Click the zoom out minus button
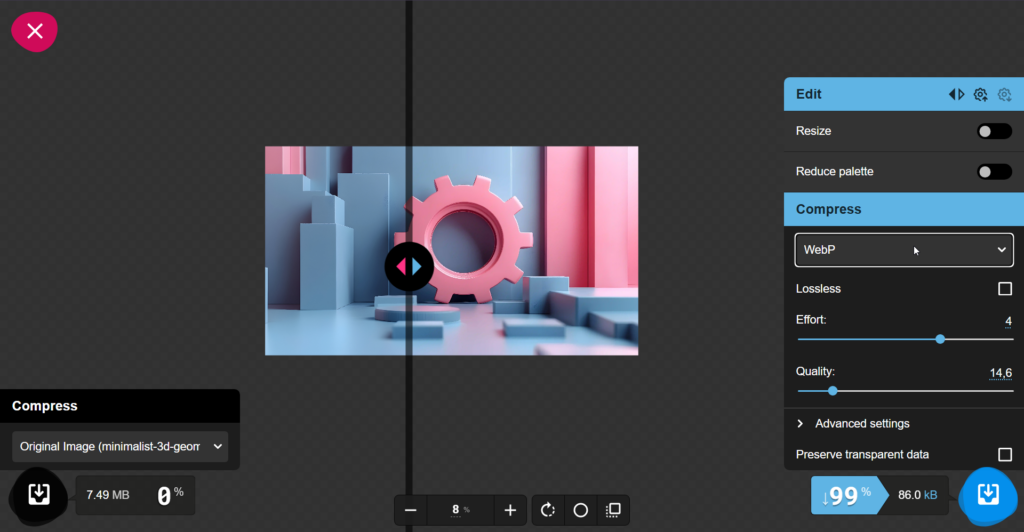 coord(410,510)
